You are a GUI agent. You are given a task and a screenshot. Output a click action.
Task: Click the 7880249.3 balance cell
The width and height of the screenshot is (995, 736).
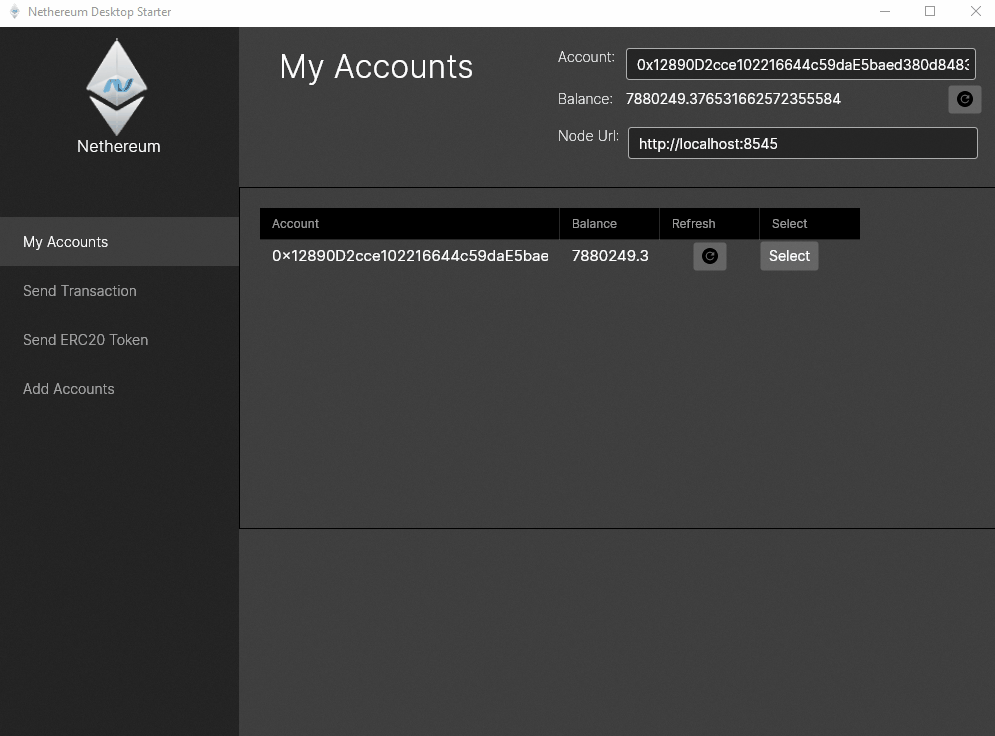610,256
